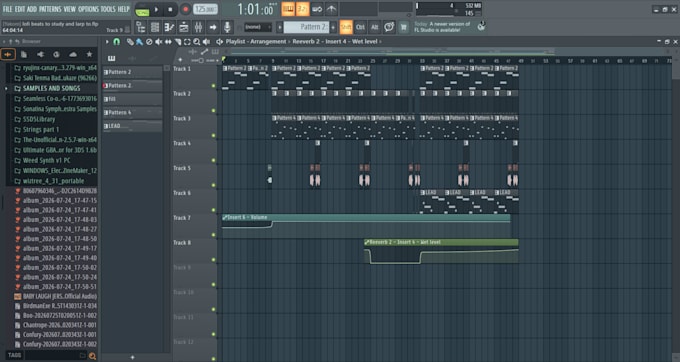Select the Slip tool
680x362 pixels.
coord(168,42)
